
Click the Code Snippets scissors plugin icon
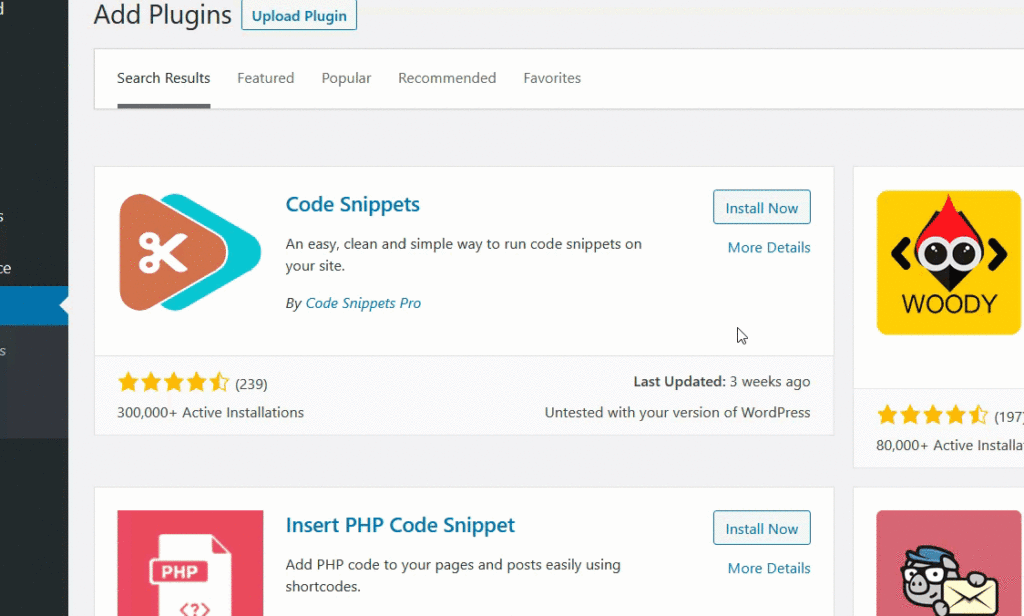click(190, 252)
